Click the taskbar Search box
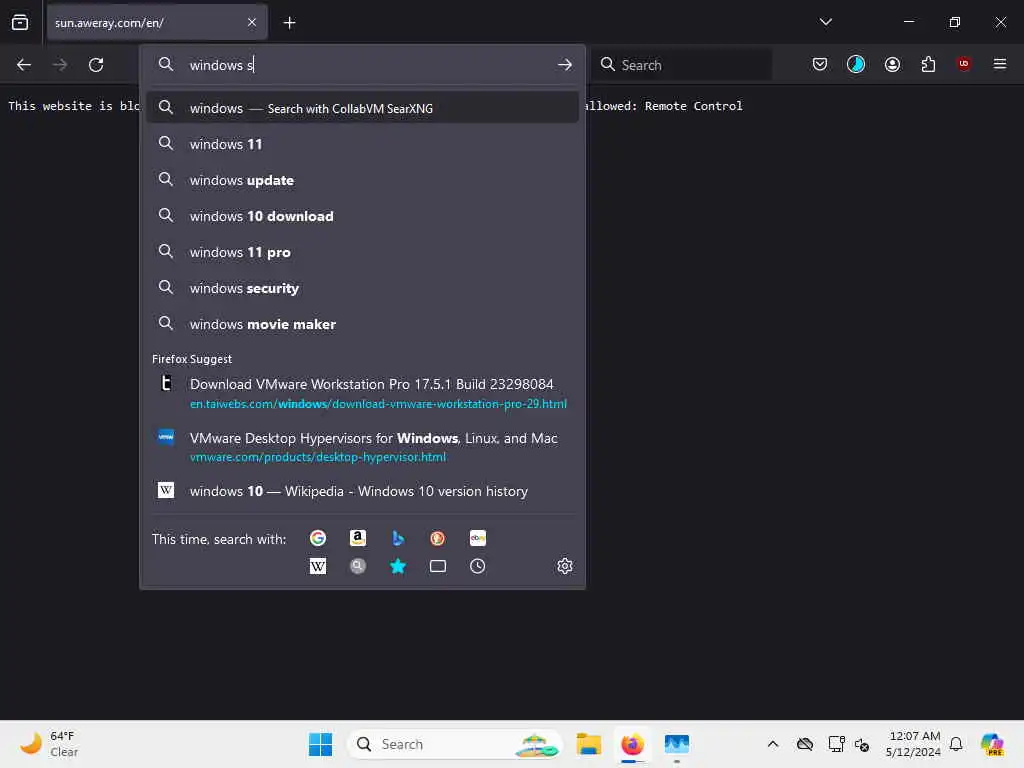 pyautogui.click(x=456, y=744)
